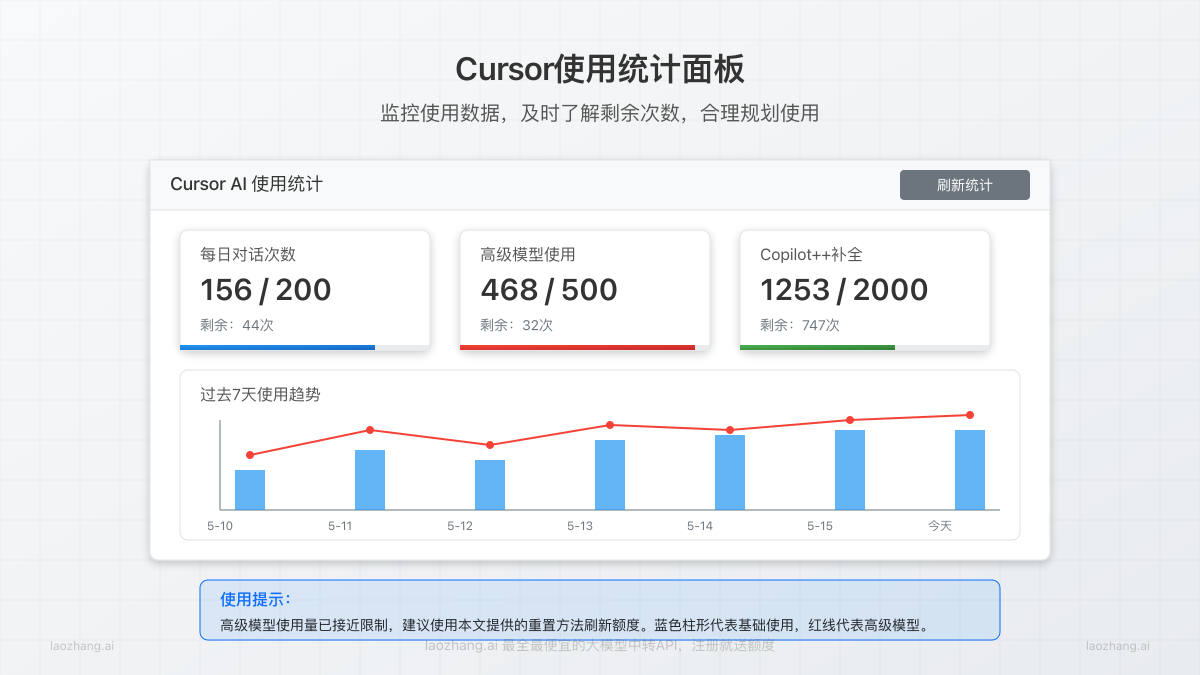
Task: Click the 5-10 axis label
Action: pyautogui.click(x=220, y=526)
